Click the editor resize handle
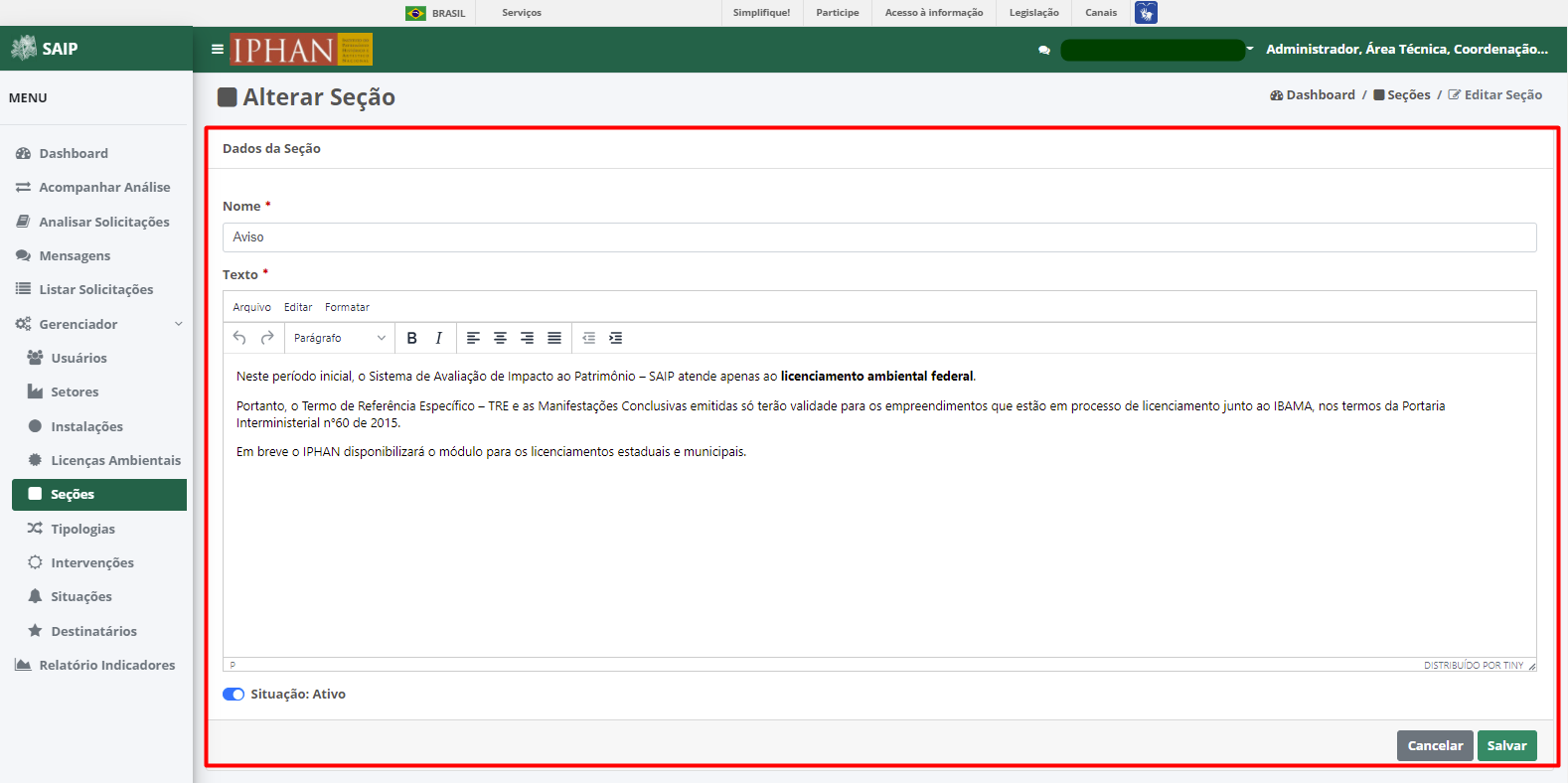1568x783 pixels. tap(1531, 666)
